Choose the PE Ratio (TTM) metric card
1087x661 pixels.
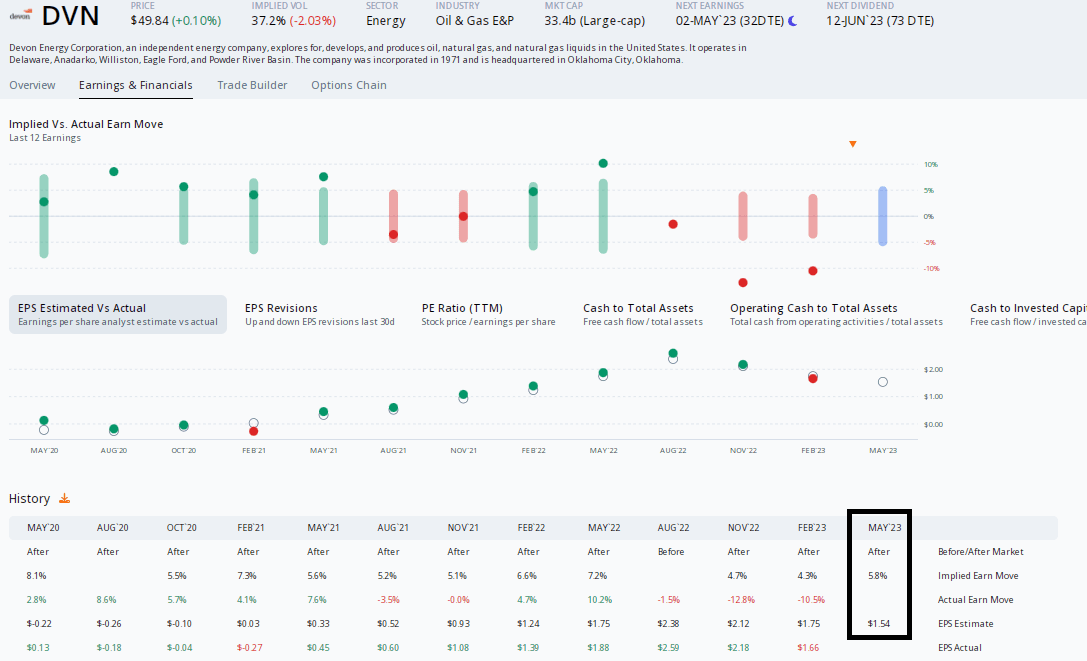coord(488,314)
